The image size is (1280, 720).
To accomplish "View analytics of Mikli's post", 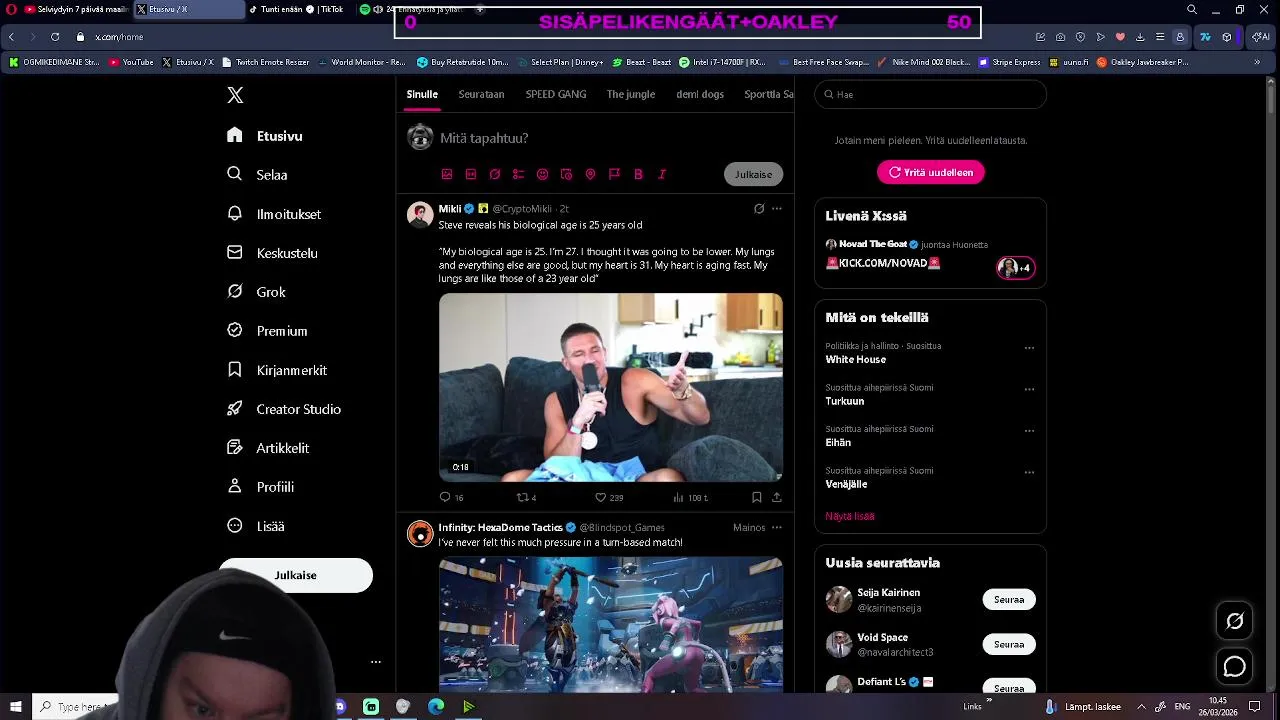I will click(x=691, y=497).
